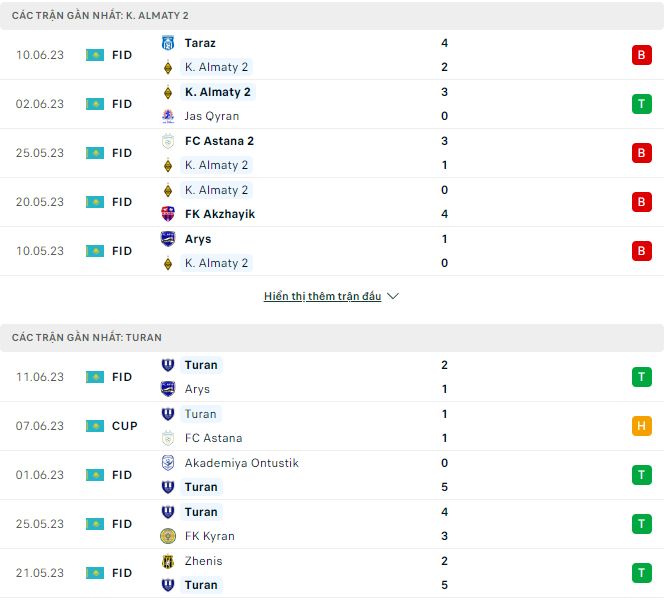This screenshot has width=667, height=600.
Task: Click the FK Akzhayik team crest
Action: tap(168, 214)
